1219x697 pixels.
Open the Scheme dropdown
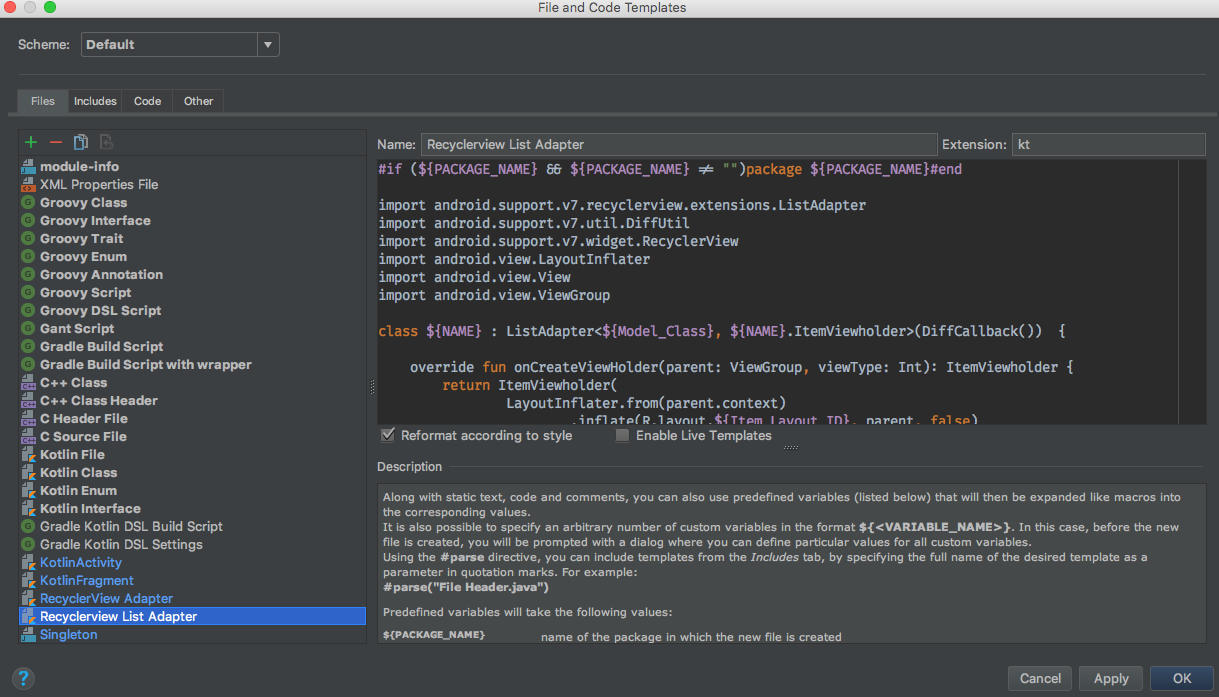267,44
